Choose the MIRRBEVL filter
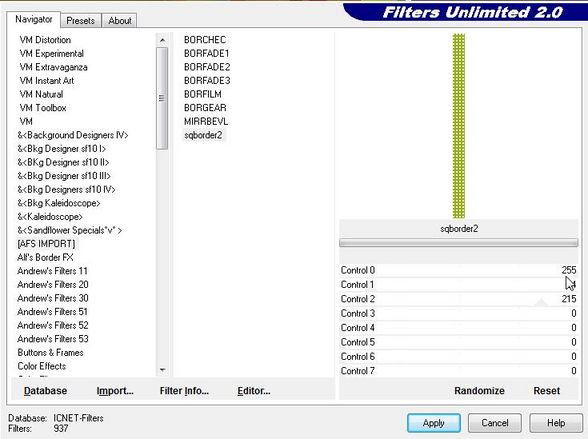588x439 pixels. coord(206,121)
